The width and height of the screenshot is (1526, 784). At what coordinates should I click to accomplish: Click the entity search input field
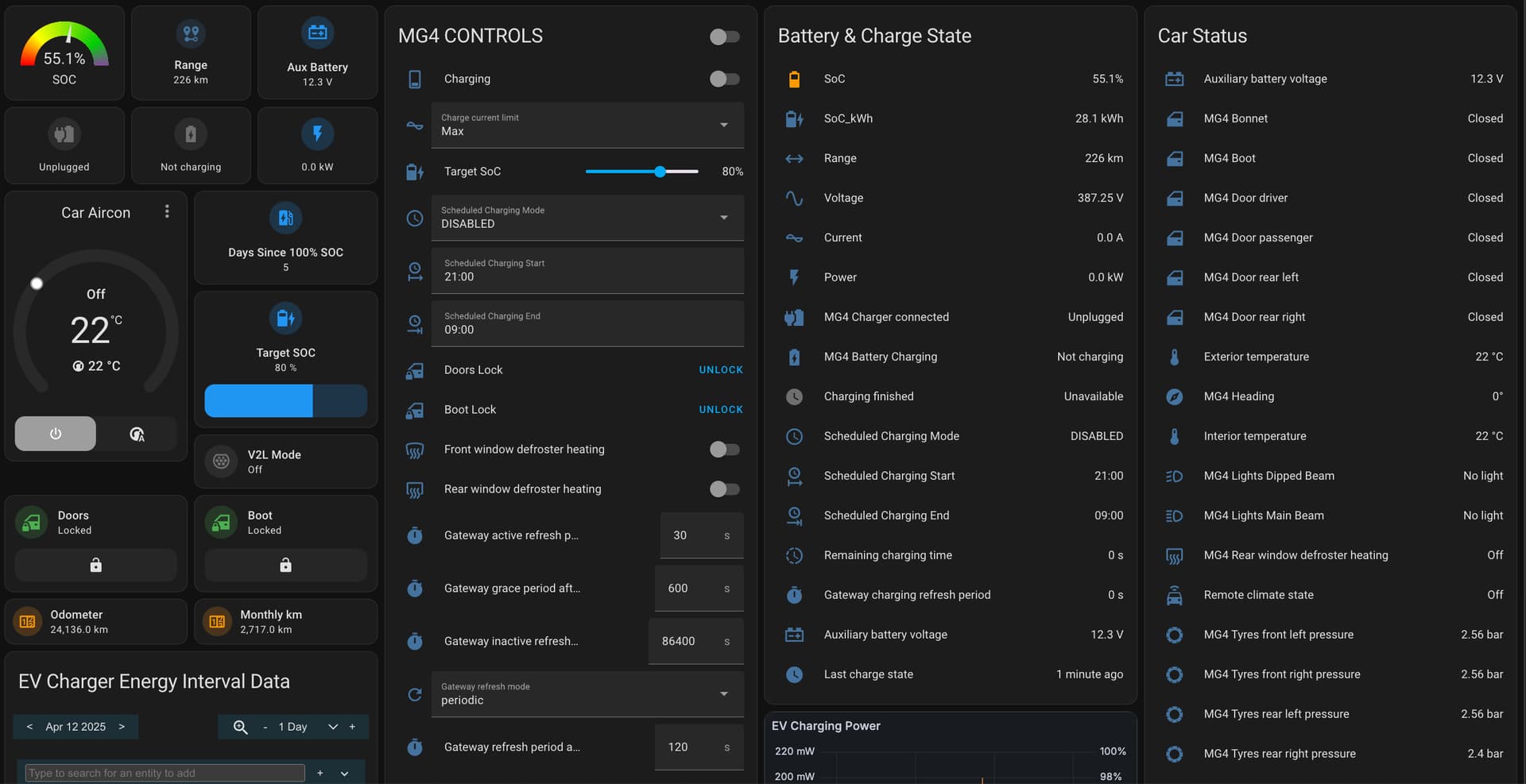pos(165,773)
